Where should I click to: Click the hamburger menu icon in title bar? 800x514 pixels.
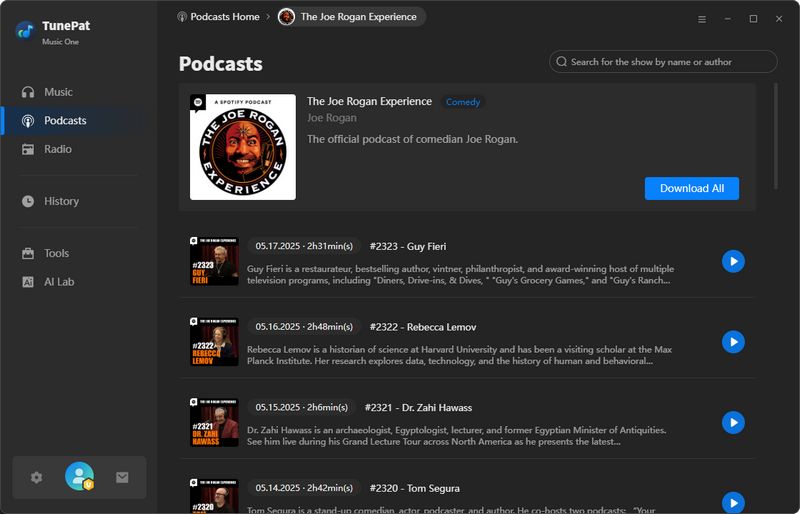point(702,18)
